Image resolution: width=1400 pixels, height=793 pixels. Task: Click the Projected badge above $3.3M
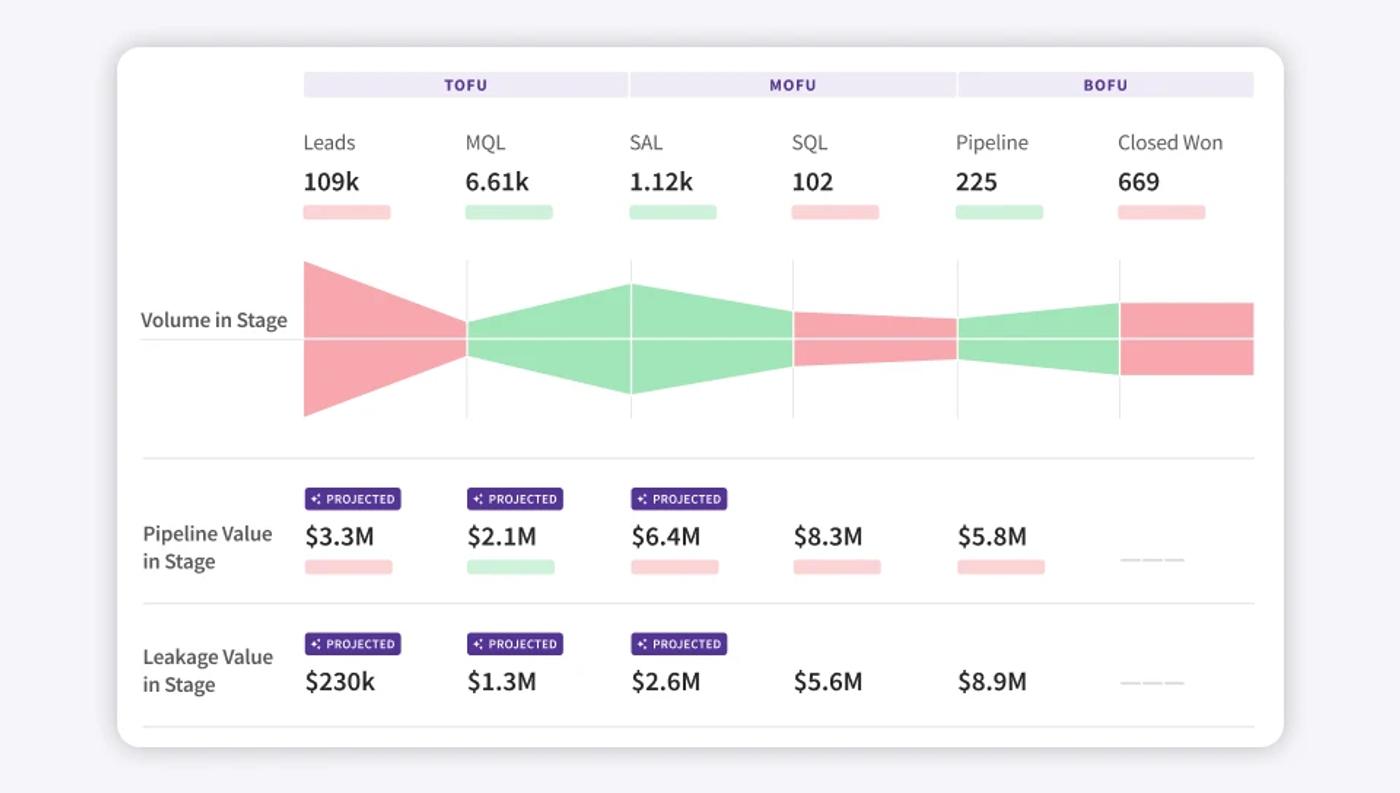tap(353, 499)
